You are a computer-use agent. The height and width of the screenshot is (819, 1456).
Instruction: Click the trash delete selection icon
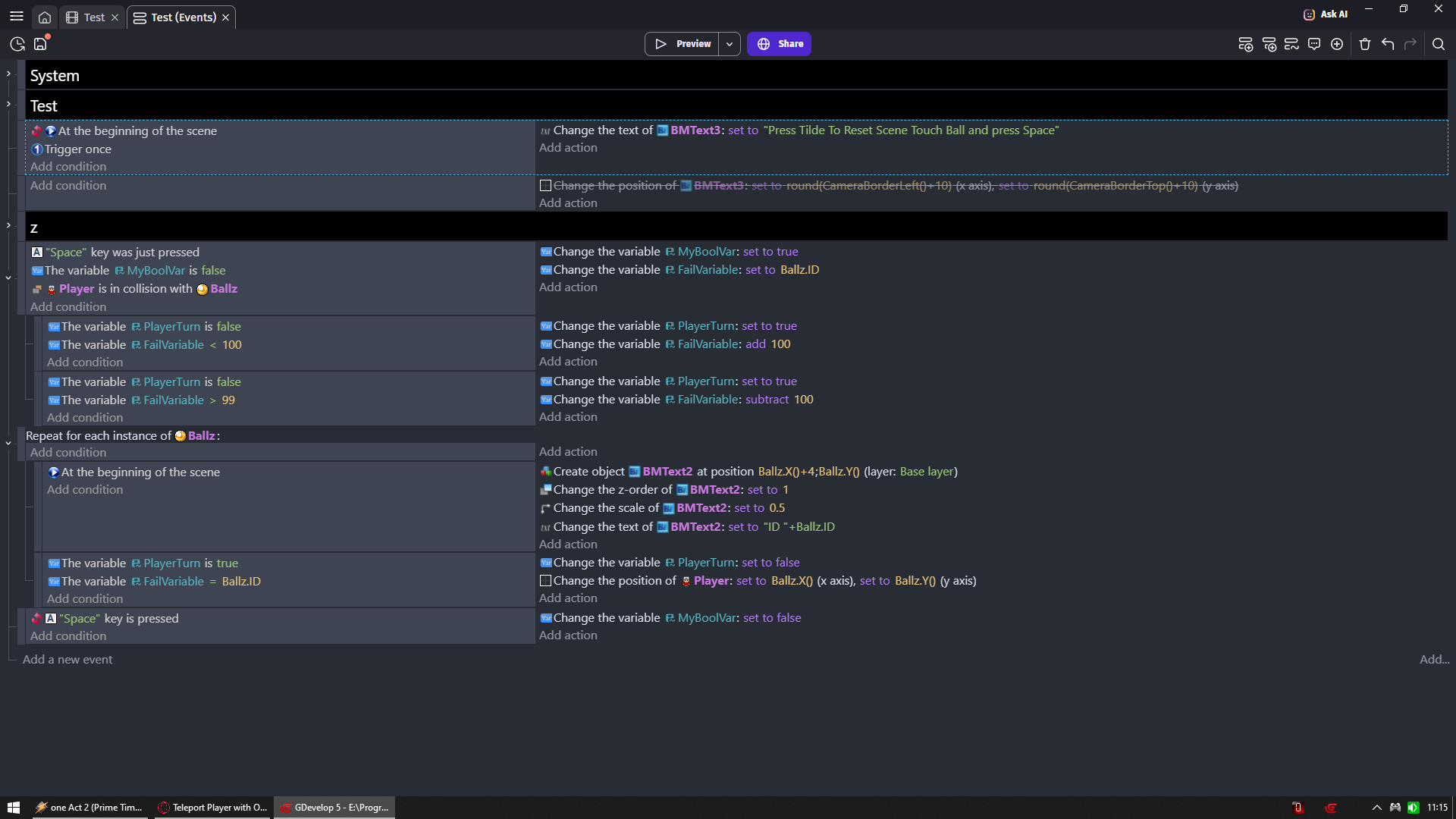[x=1365, y=44]
